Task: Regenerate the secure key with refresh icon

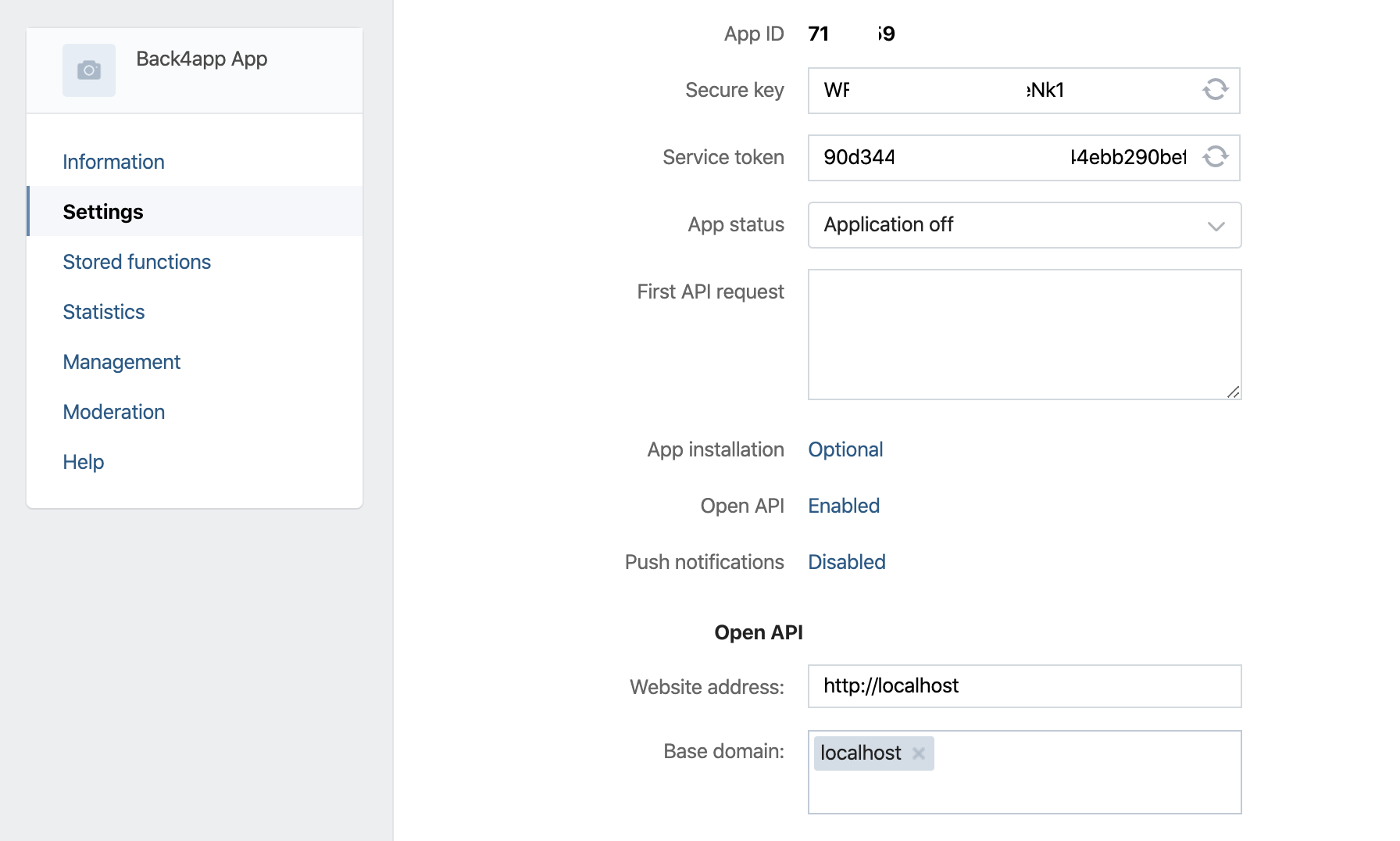Action: click(1216, 90)
